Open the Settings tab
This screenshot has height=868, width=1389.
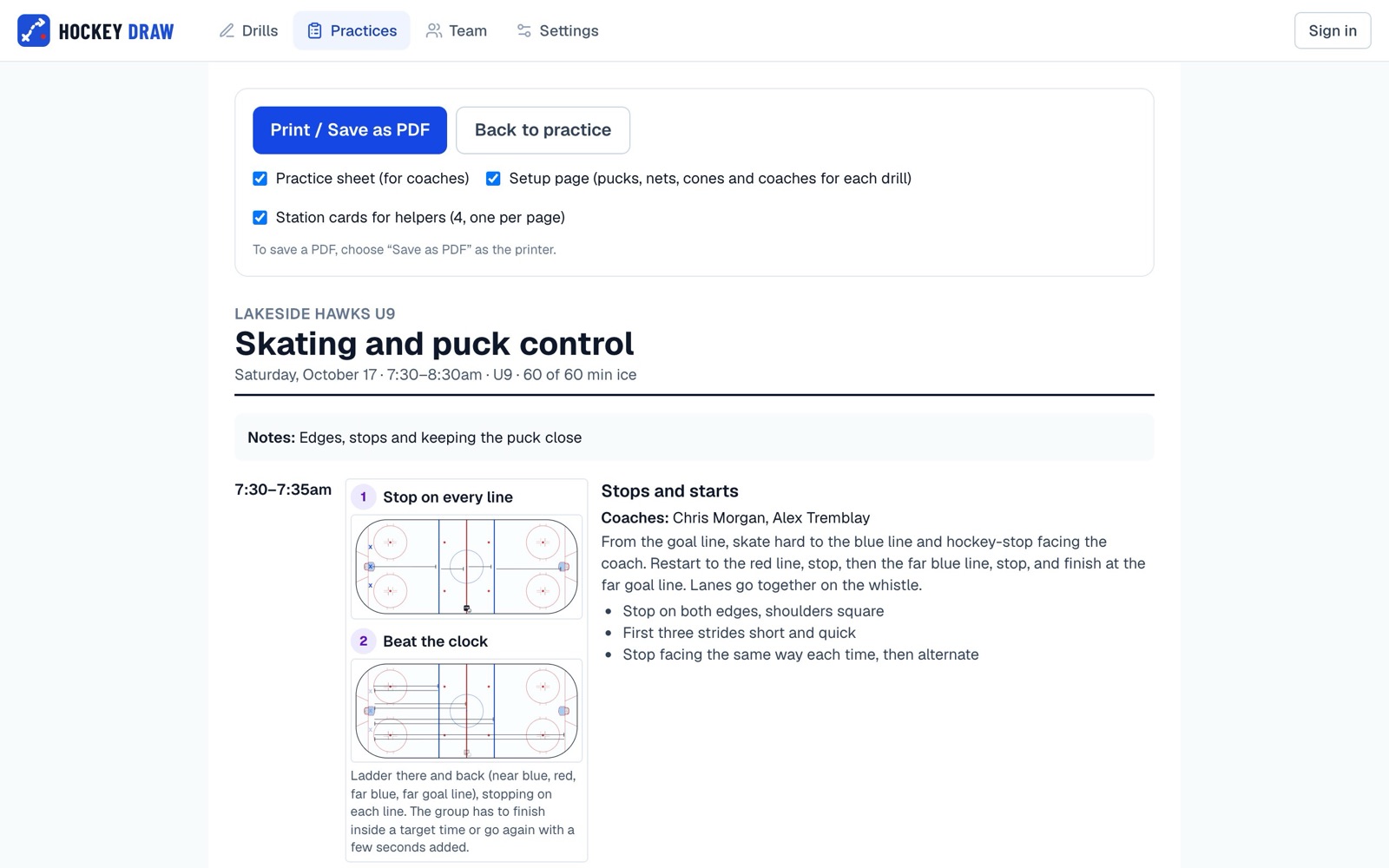(x=557, y=30)
